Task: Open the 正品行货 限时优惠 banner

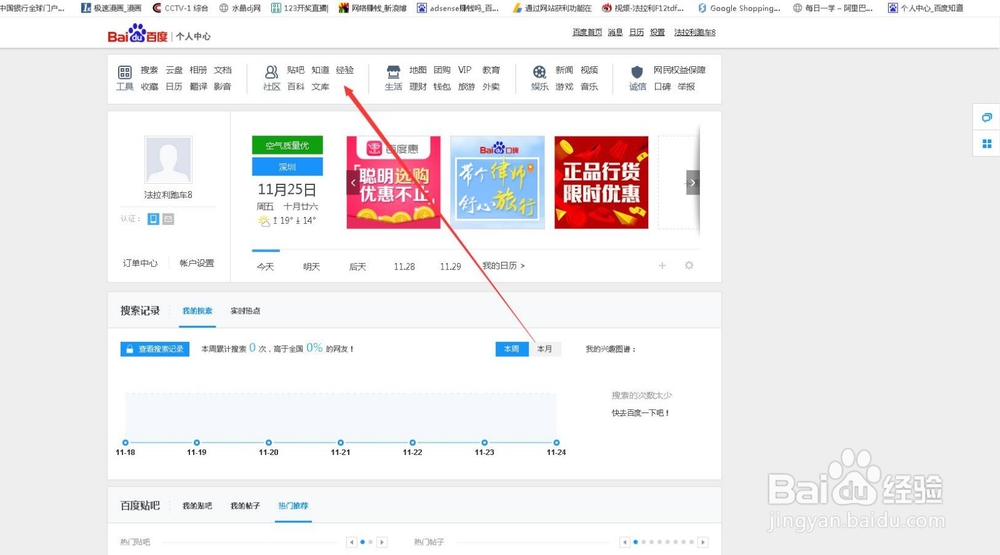Action: coord(601,182)
